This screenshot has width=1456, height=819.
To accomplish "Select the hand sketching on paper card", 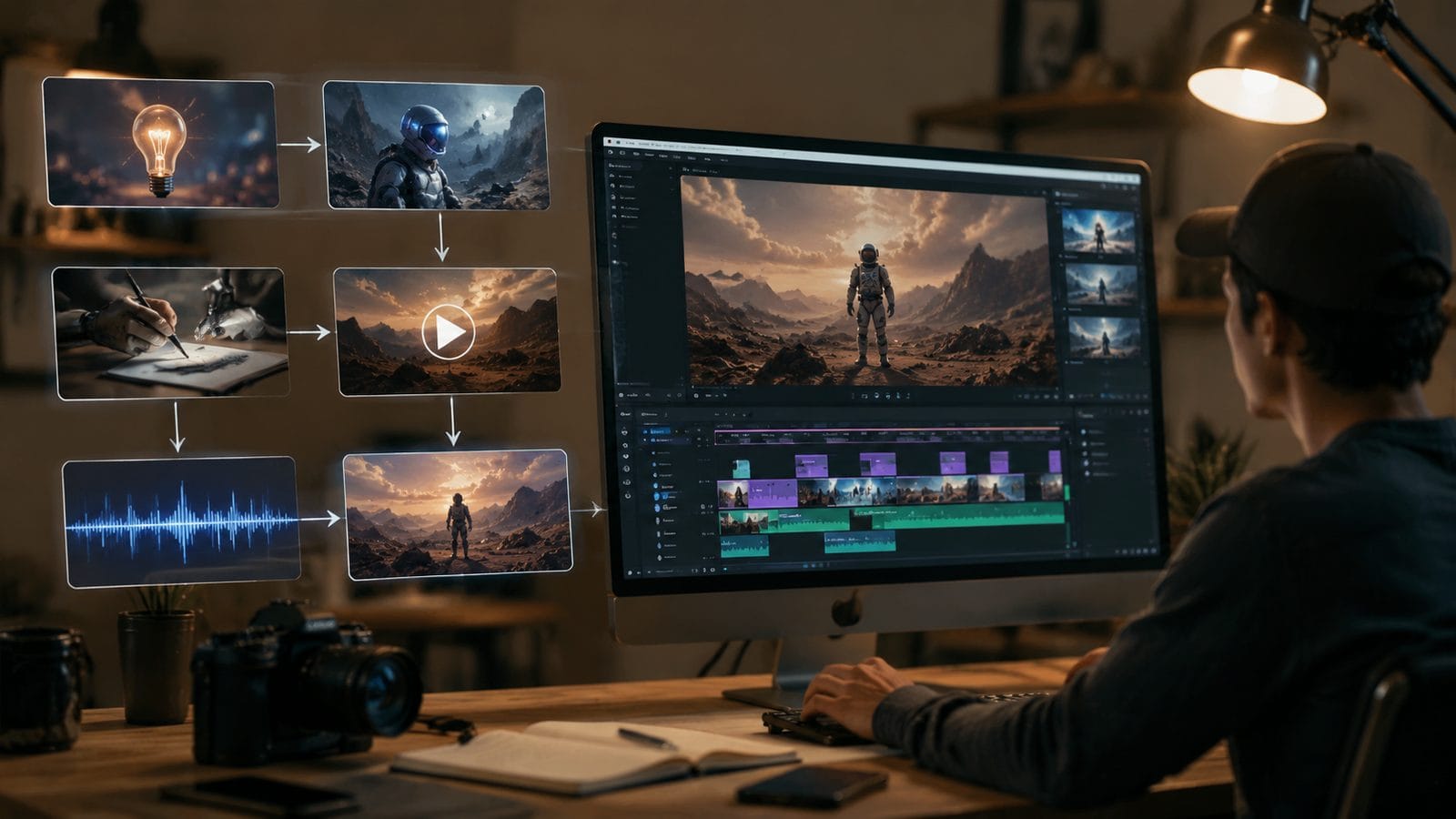I will tap(171, 333).
